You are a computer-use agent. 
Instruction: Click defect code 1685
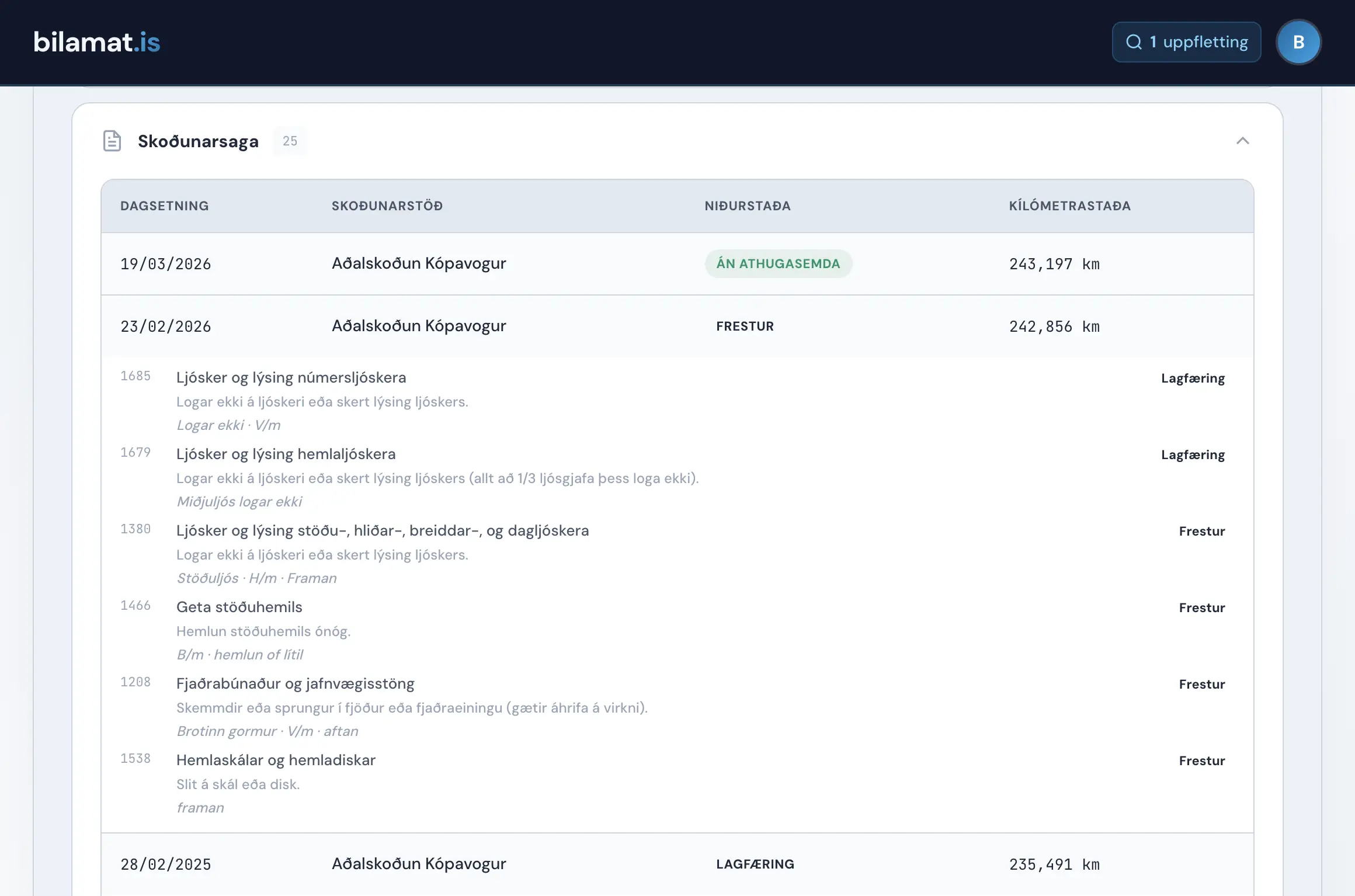point(135,376)
